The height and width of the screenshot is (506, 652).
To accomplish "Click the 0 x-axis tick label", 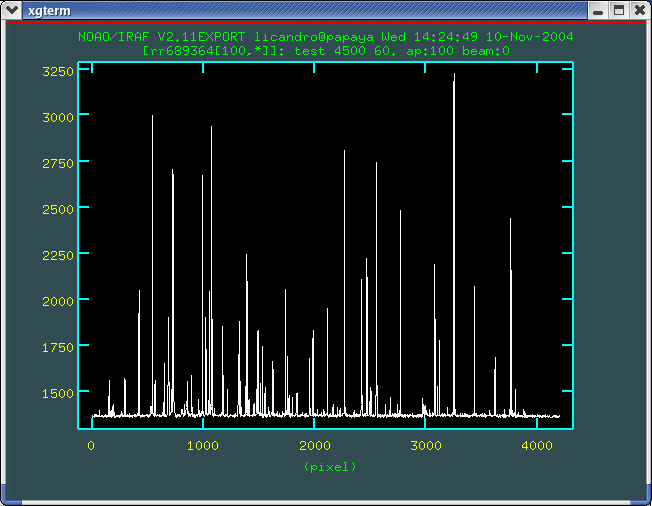I will pyautogui.click(x=91, y=446).
